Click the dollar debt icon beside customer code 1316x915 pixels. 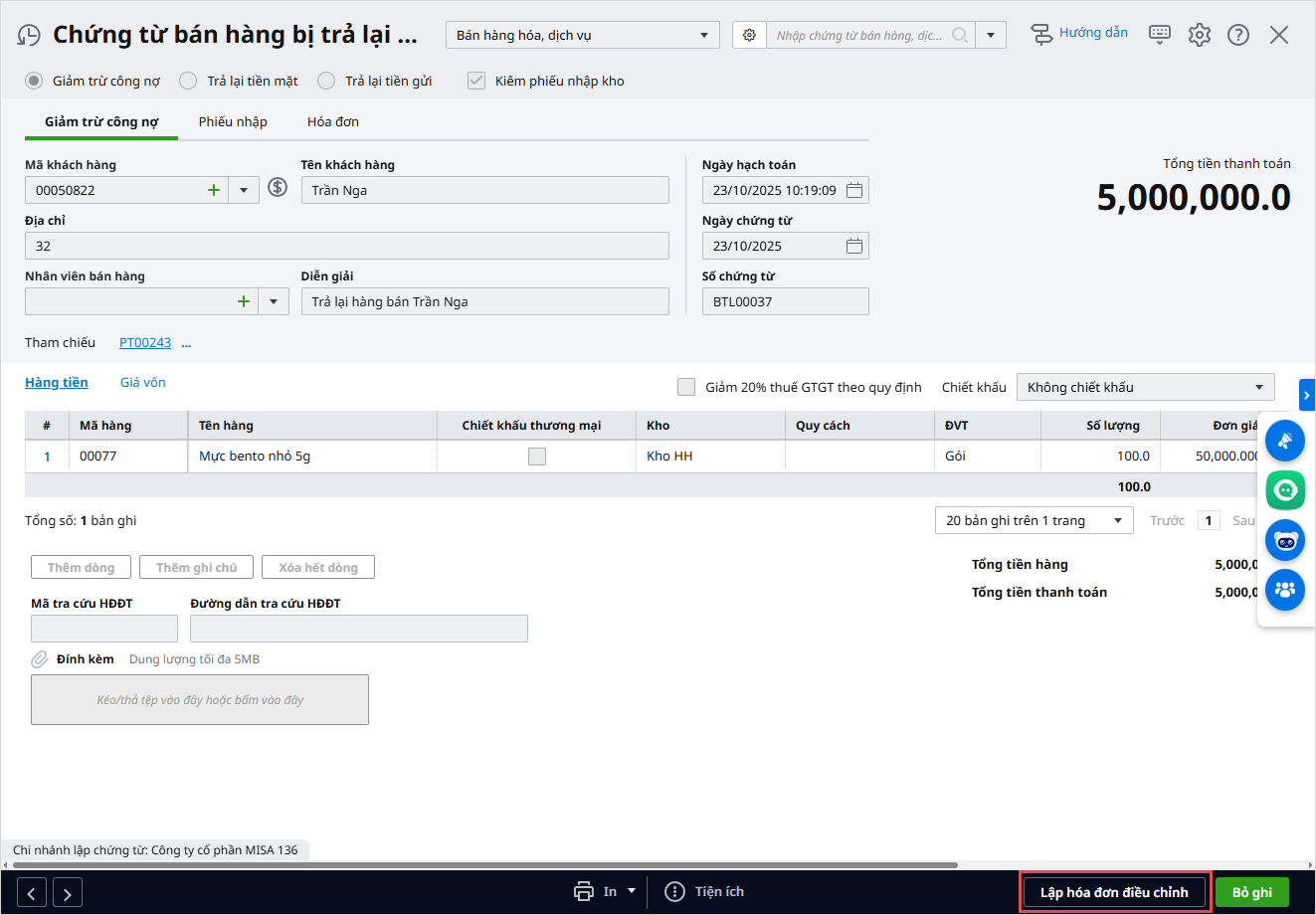click(279, 187)
